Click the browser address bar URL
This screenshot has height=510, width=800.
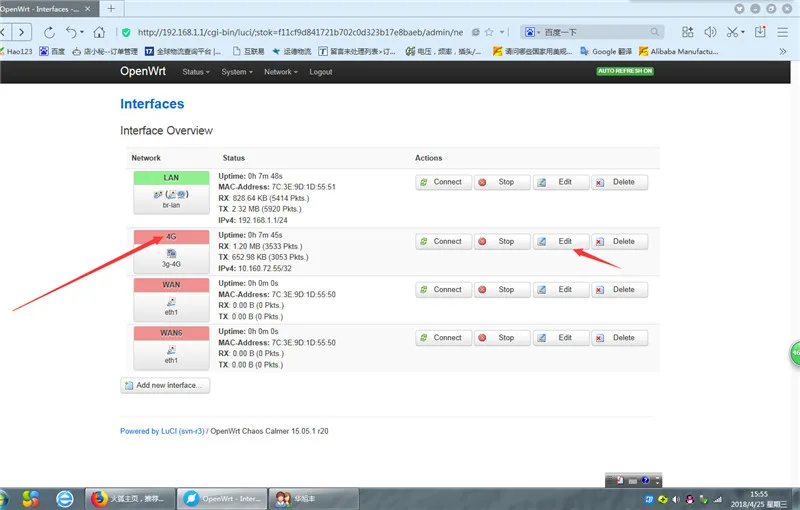pyautogui.click(x=301, y=32)
